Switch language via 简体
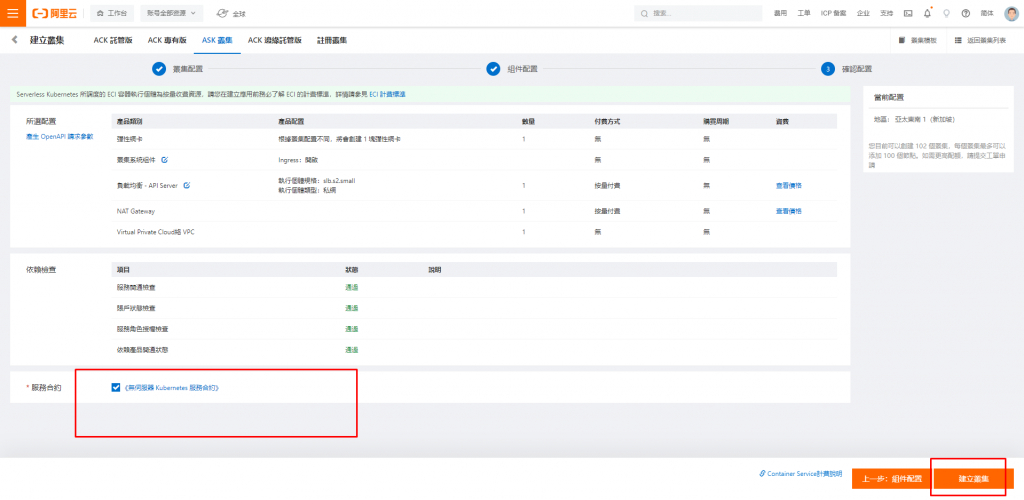Viewport: 1024px width, 500px height. pos(987,13)
